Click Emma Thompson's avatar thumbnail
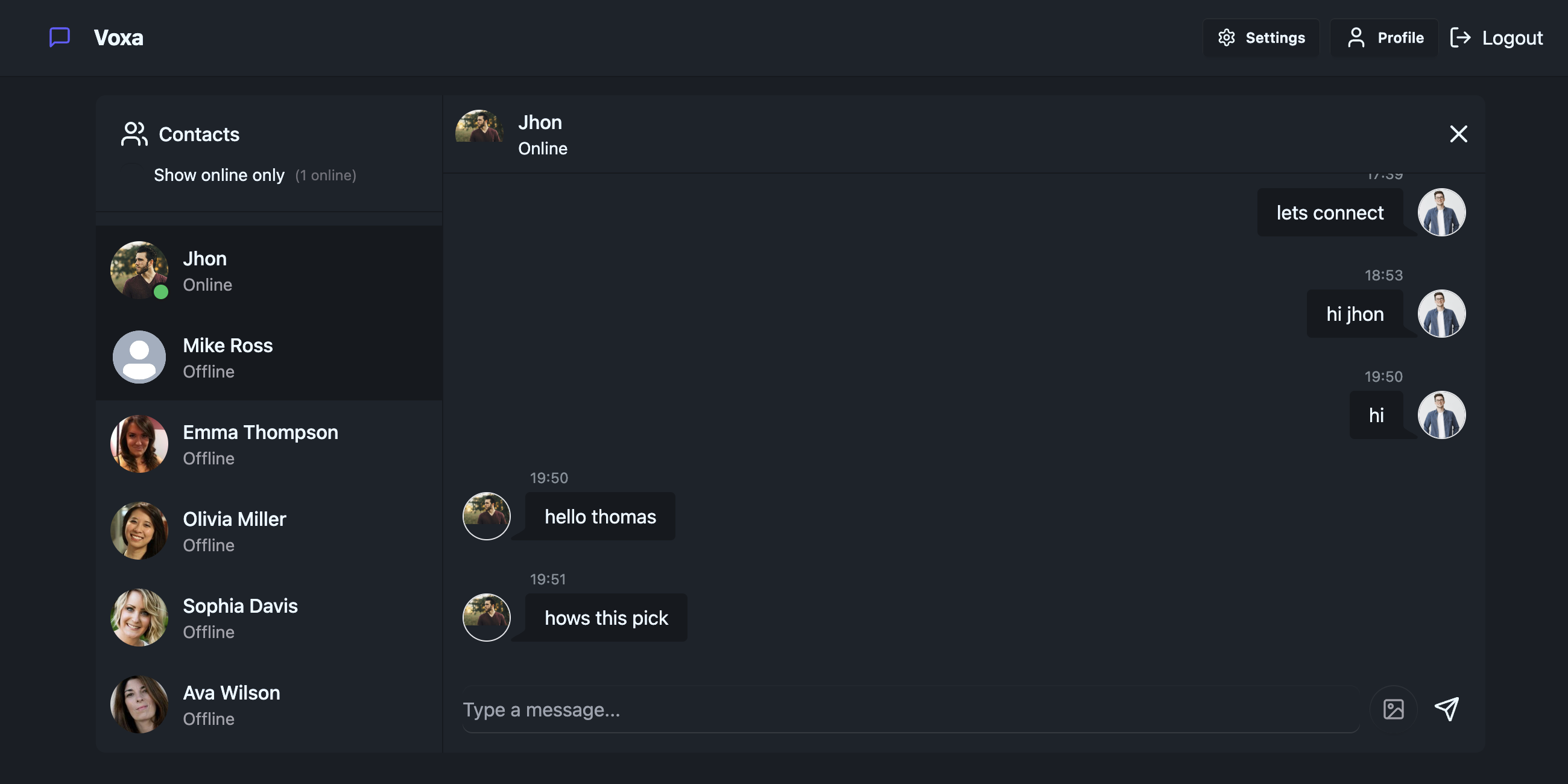The height and width of the screenshot is (784, 1568). click(x=139, y=444)
